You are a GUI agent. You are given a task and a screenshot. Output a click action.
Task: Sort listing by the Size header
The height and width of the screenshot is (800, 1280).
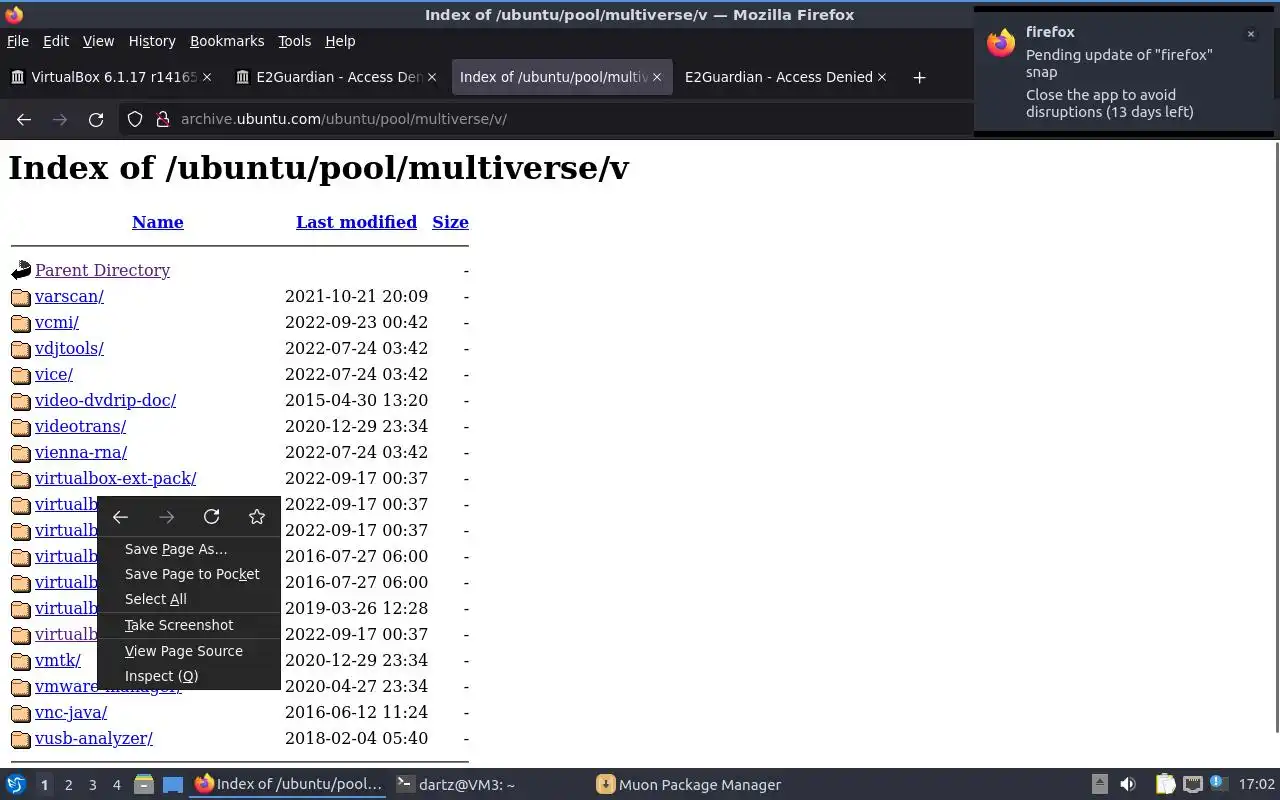pos(450,222)
